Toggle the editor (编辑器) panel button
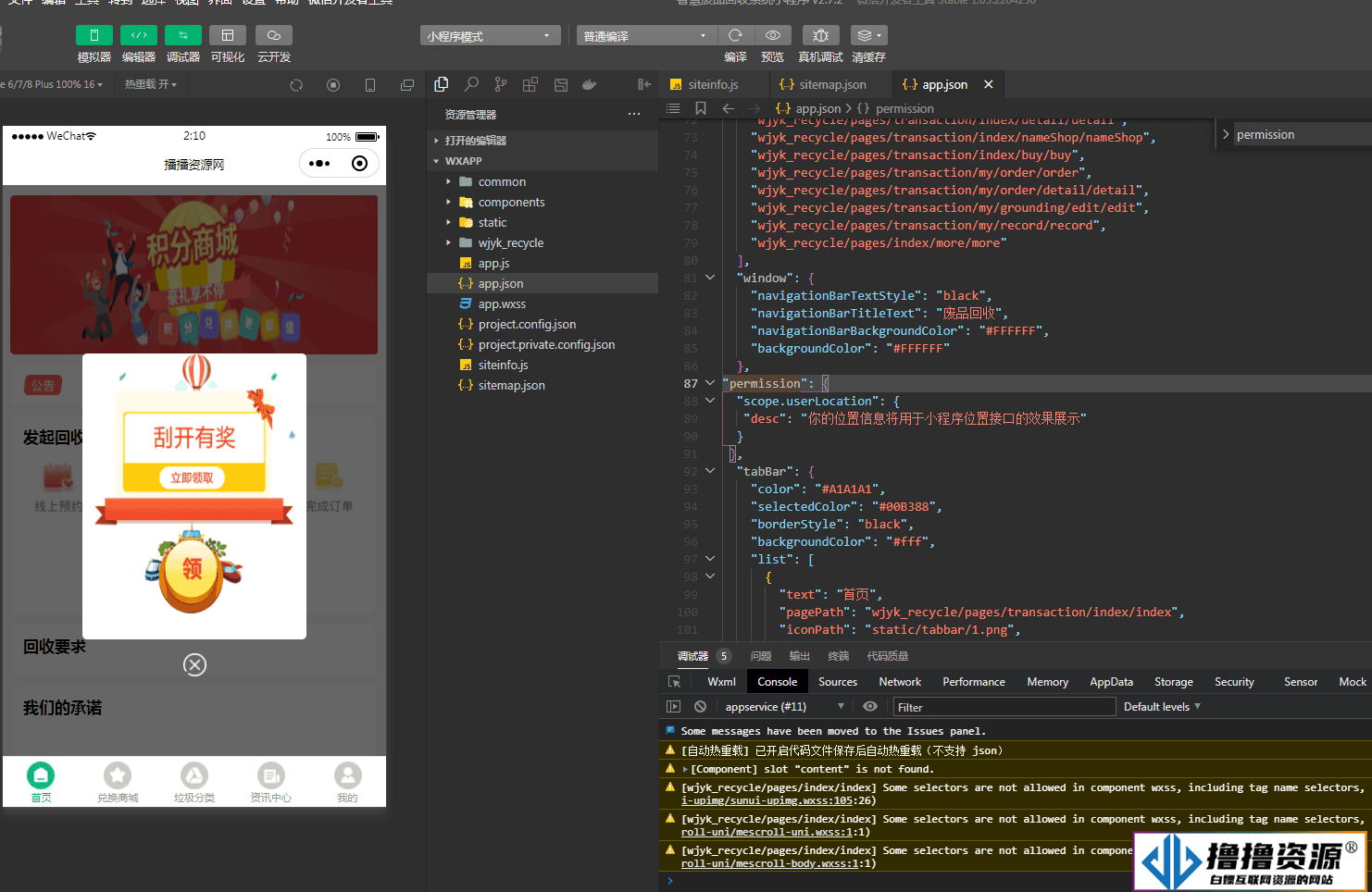1372x892 pixels. tap(138, 35)
